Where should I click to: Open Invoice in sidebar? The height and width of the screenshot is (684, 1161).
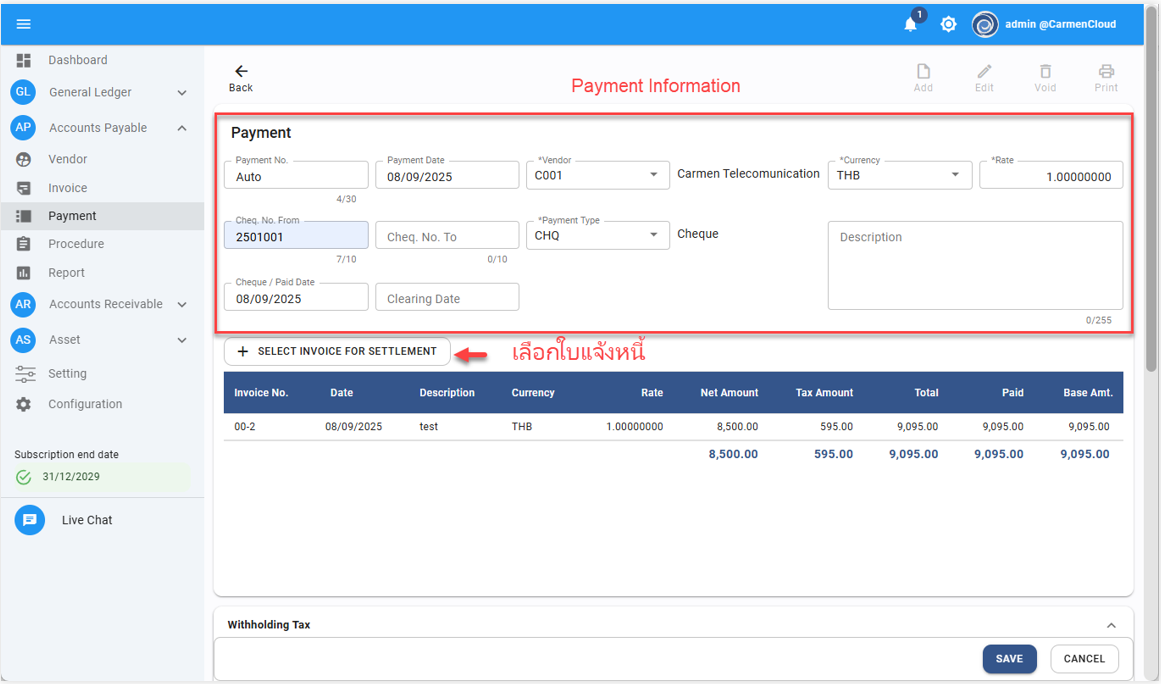coord(68,188)
